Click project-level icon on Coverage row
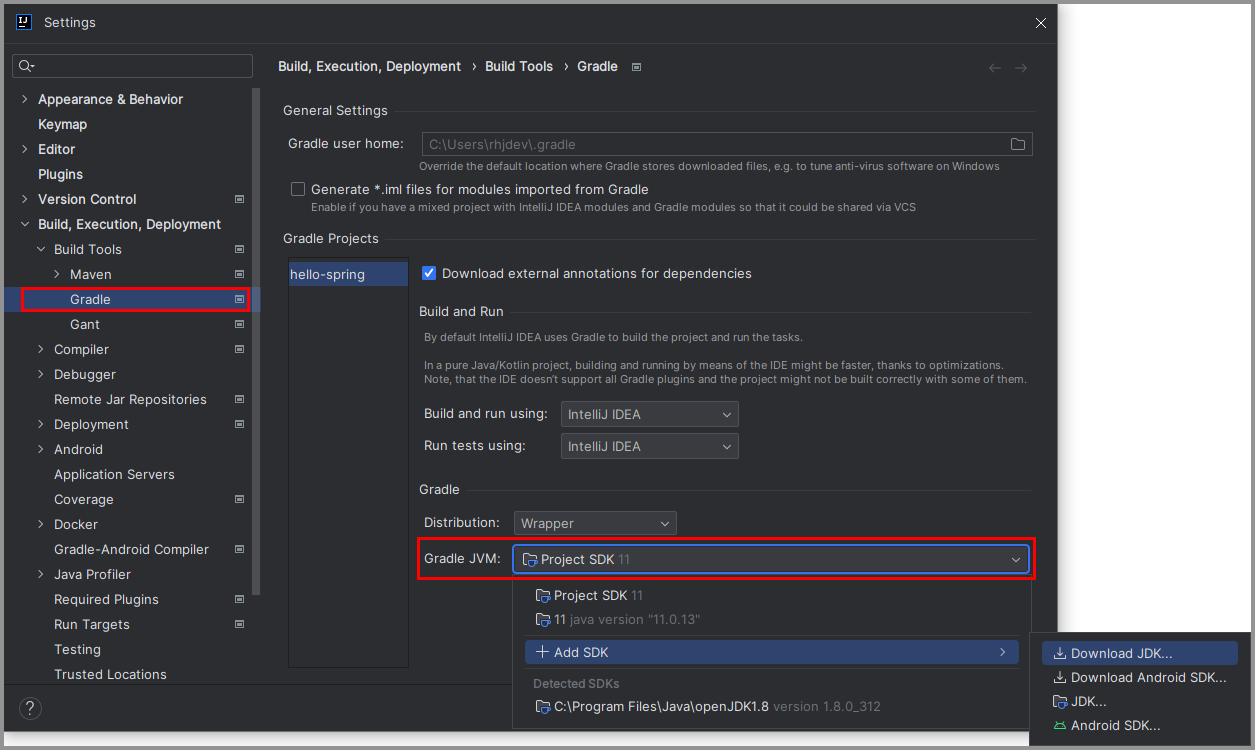Image resolution: width=1255 pixels, height=750 pixels. point(239,499)
